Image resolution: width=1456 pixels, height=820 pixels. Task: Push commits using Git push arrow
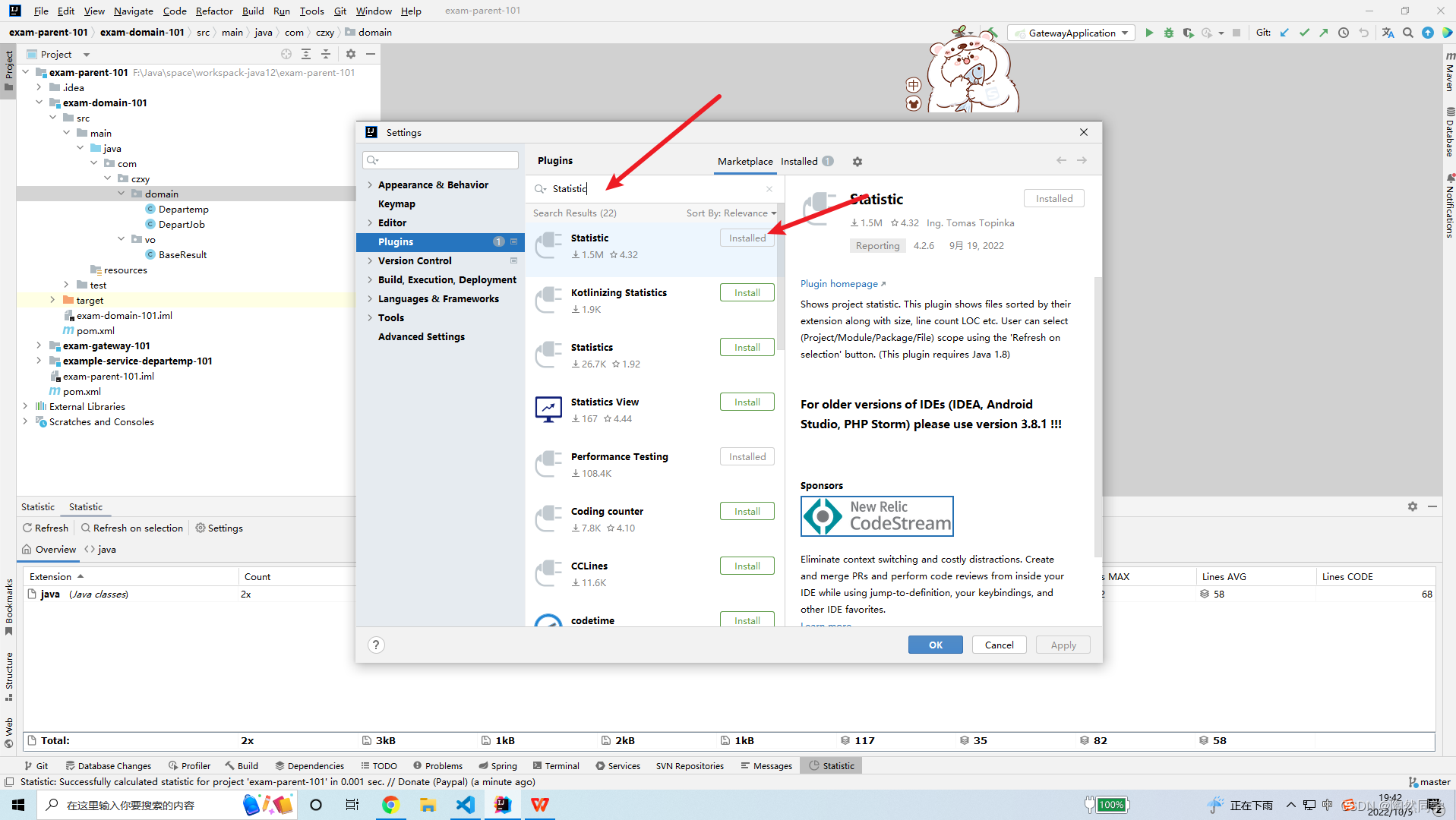click(x=1324, y=33)
